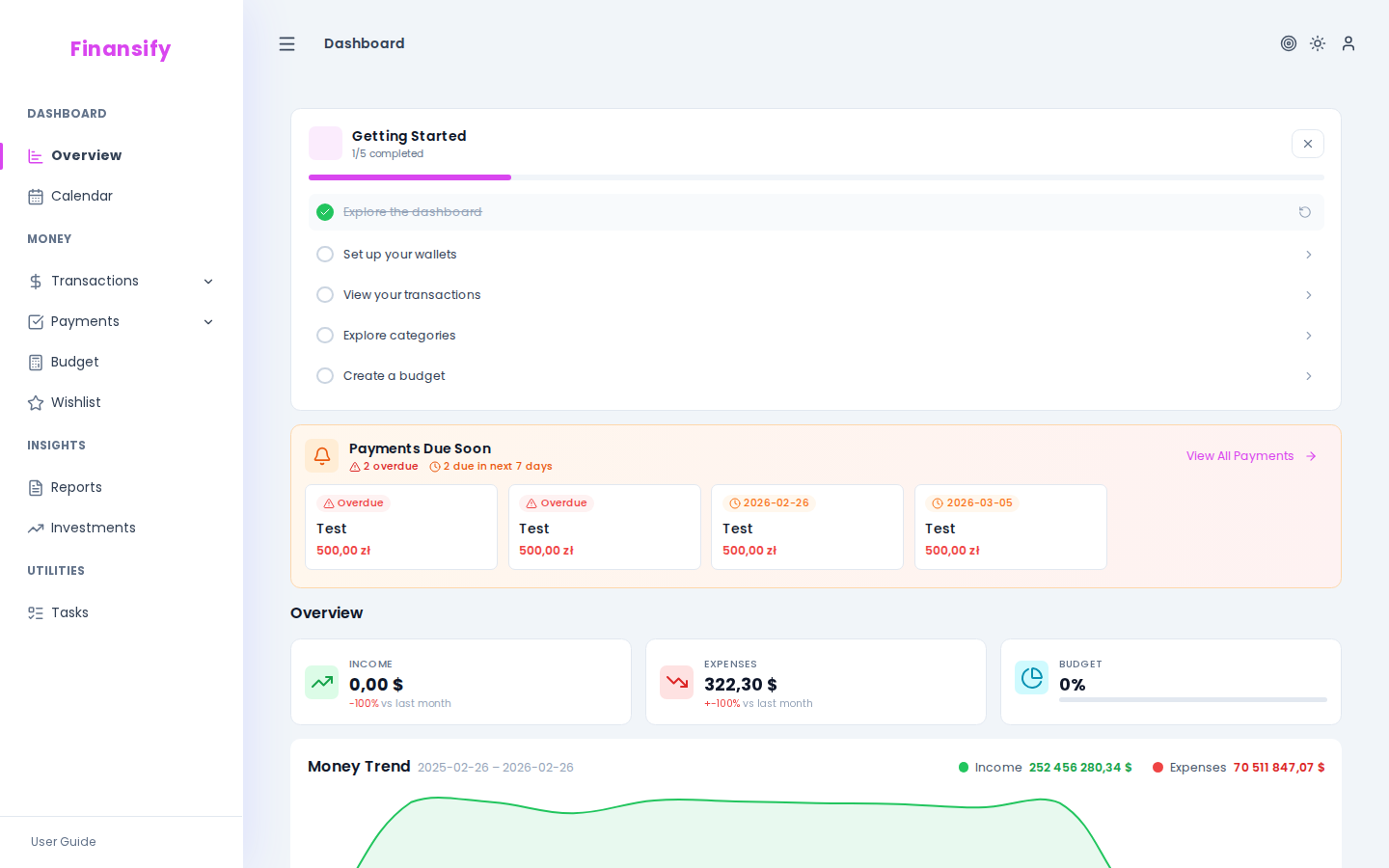Open the Reports section

coord(76,487)
